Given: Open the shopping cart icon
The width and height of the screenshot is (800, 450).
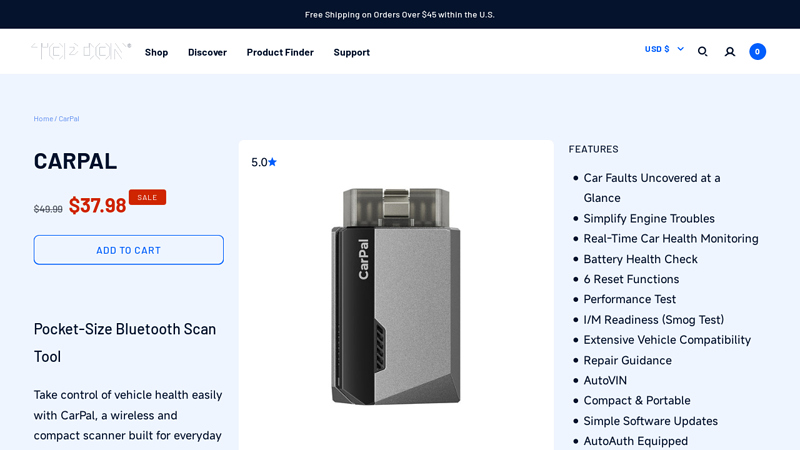Looking at the screenshot, I should tap(757, 51).
